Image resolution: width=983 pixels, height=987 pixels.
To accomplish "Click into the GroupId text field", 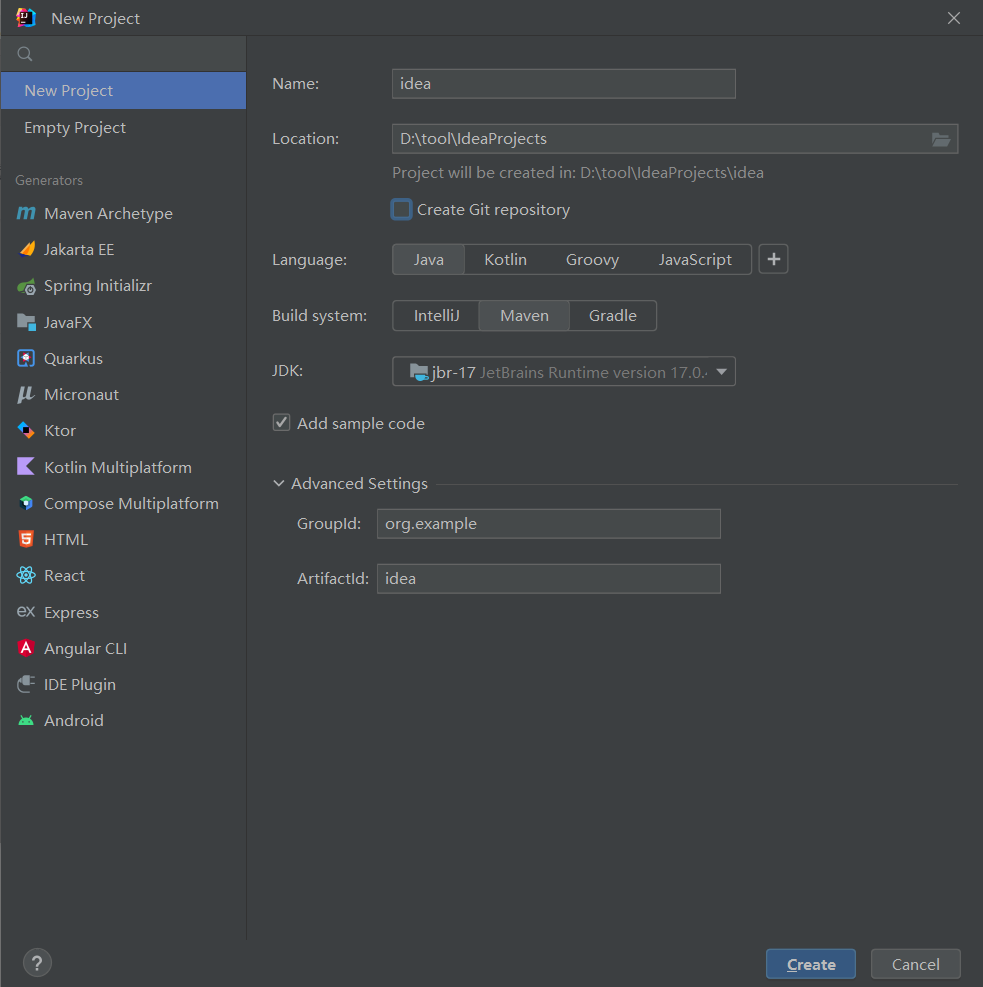I will point(548,524).
